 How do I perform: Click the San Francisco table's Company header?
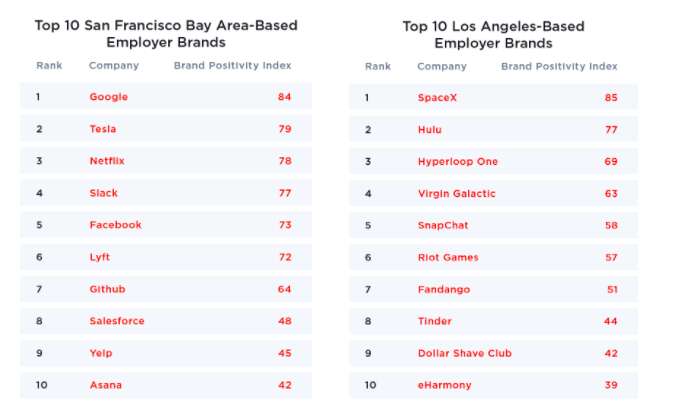(x=114, y=66)
